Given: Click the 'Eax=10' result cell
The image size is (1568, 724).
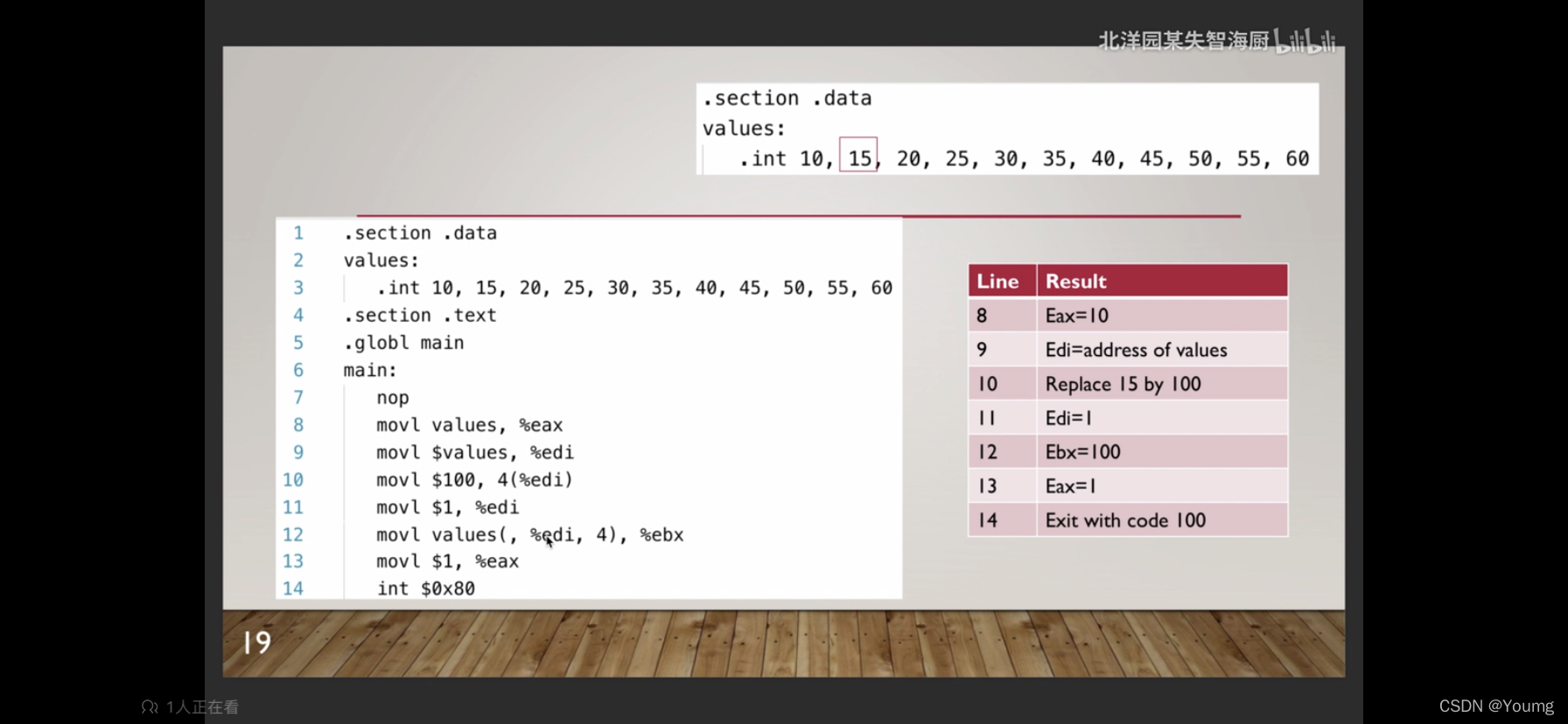Looking at the screenshot, I should (1162, 316).
